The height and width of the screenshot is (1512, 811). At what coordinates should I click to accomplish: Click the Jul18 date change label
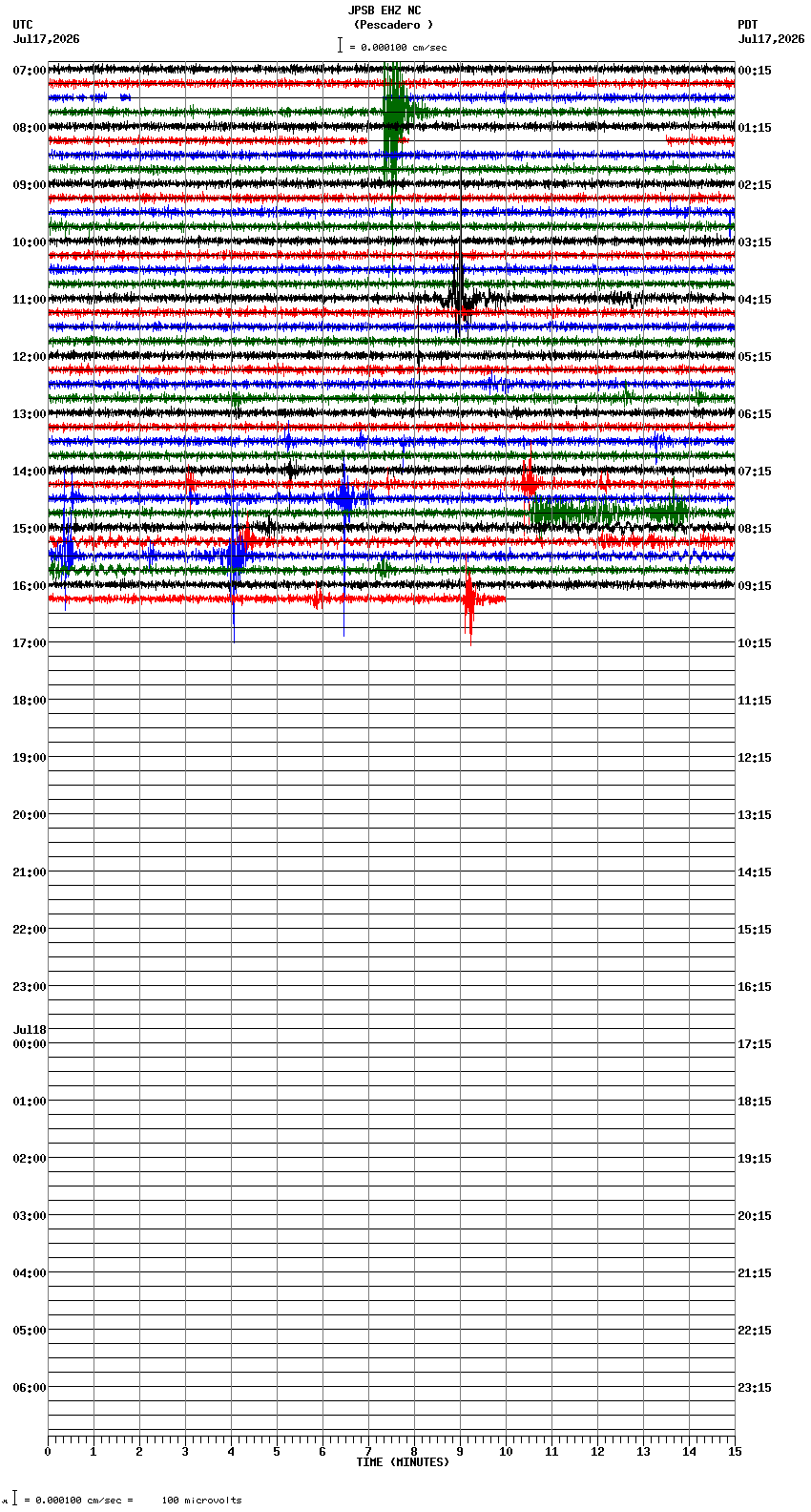click(x=30, y=1030)
